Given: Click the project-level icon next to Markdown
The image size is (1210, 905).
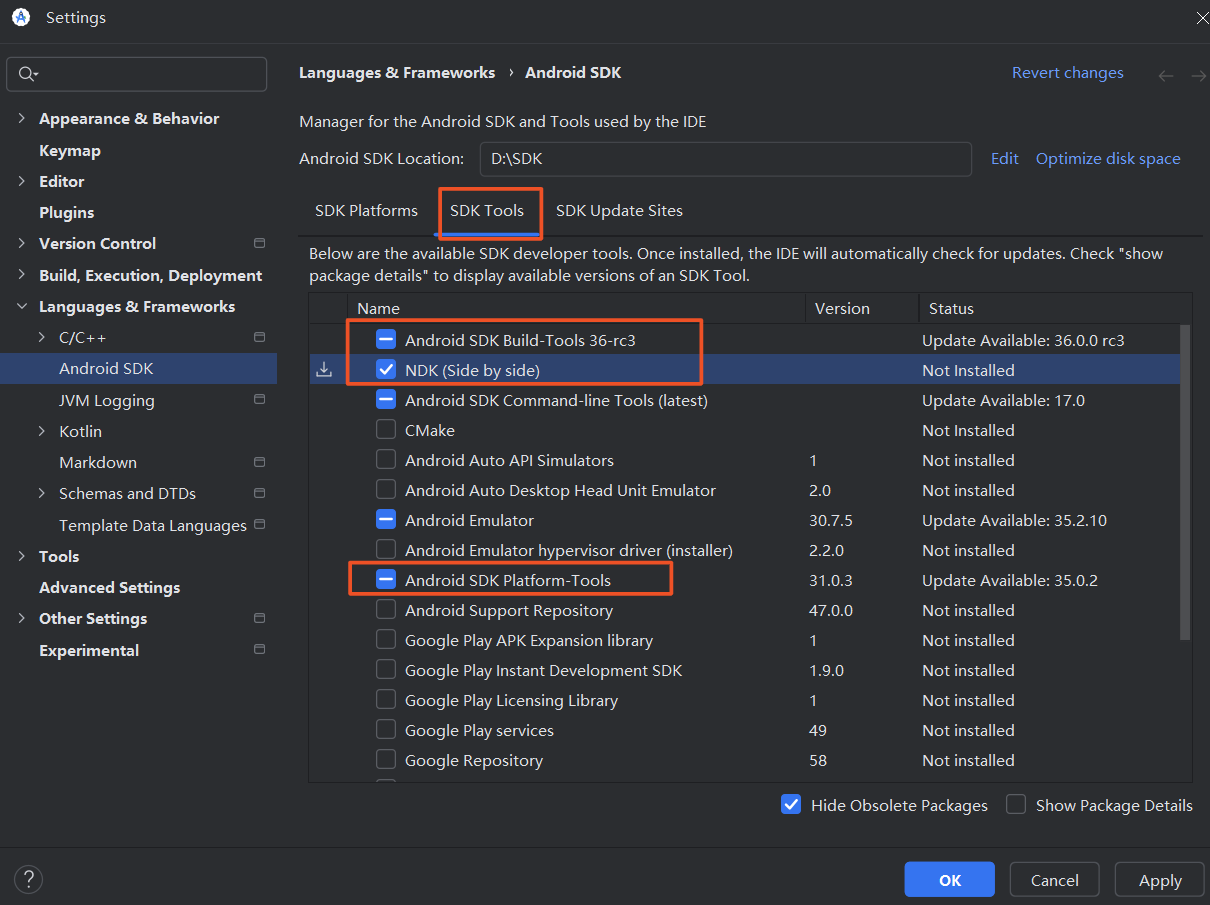Looking at the screenshot, I should tap(260, 462).
